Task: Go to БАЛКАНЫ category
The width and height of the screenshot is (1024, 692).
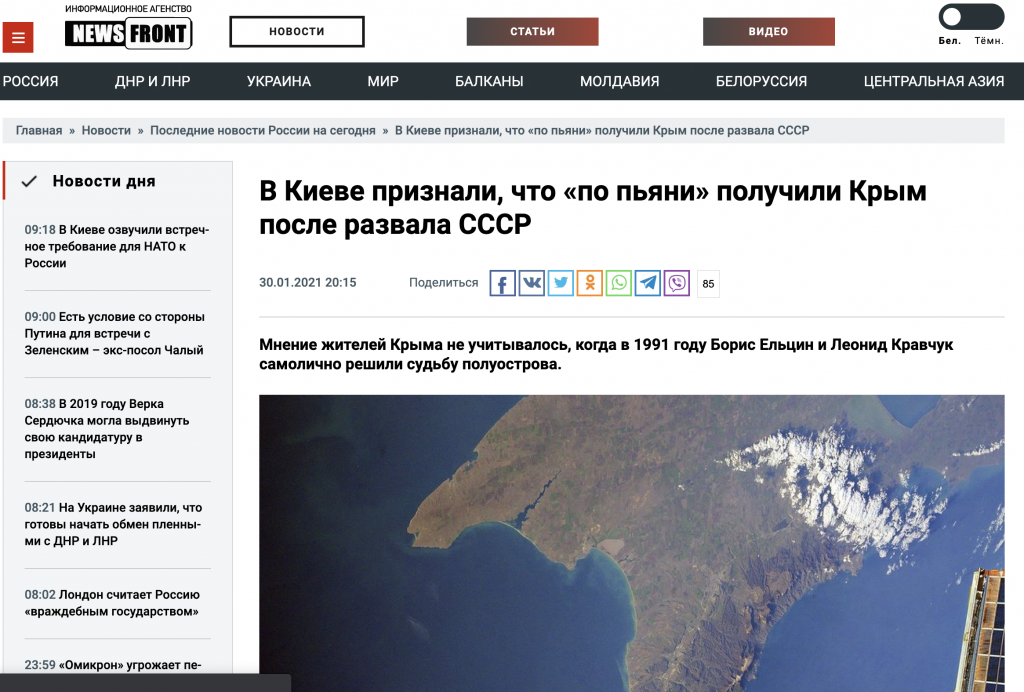Action: [489, 82]
